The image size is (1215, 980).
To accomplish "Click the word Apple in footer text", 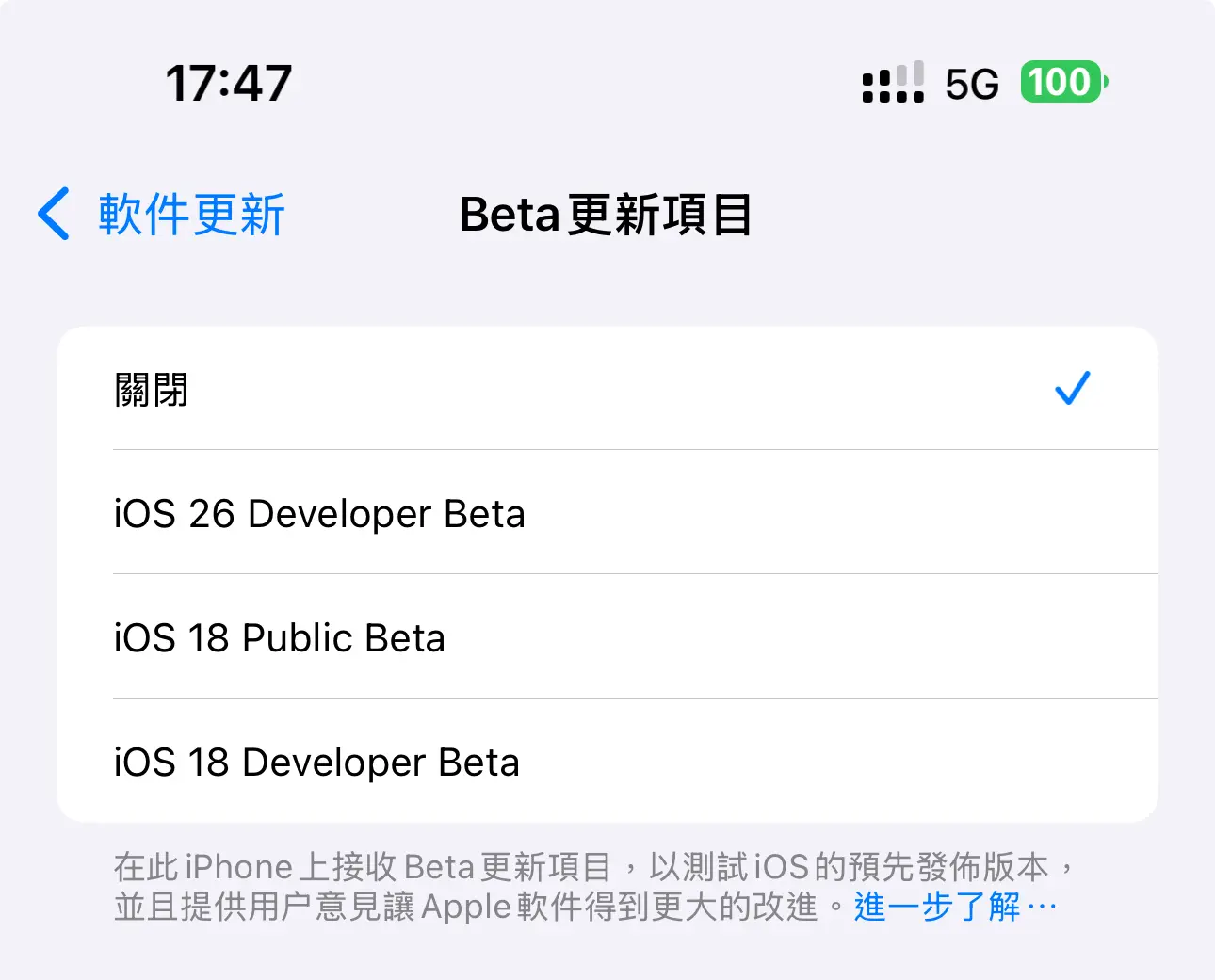I will click(466, 908).
